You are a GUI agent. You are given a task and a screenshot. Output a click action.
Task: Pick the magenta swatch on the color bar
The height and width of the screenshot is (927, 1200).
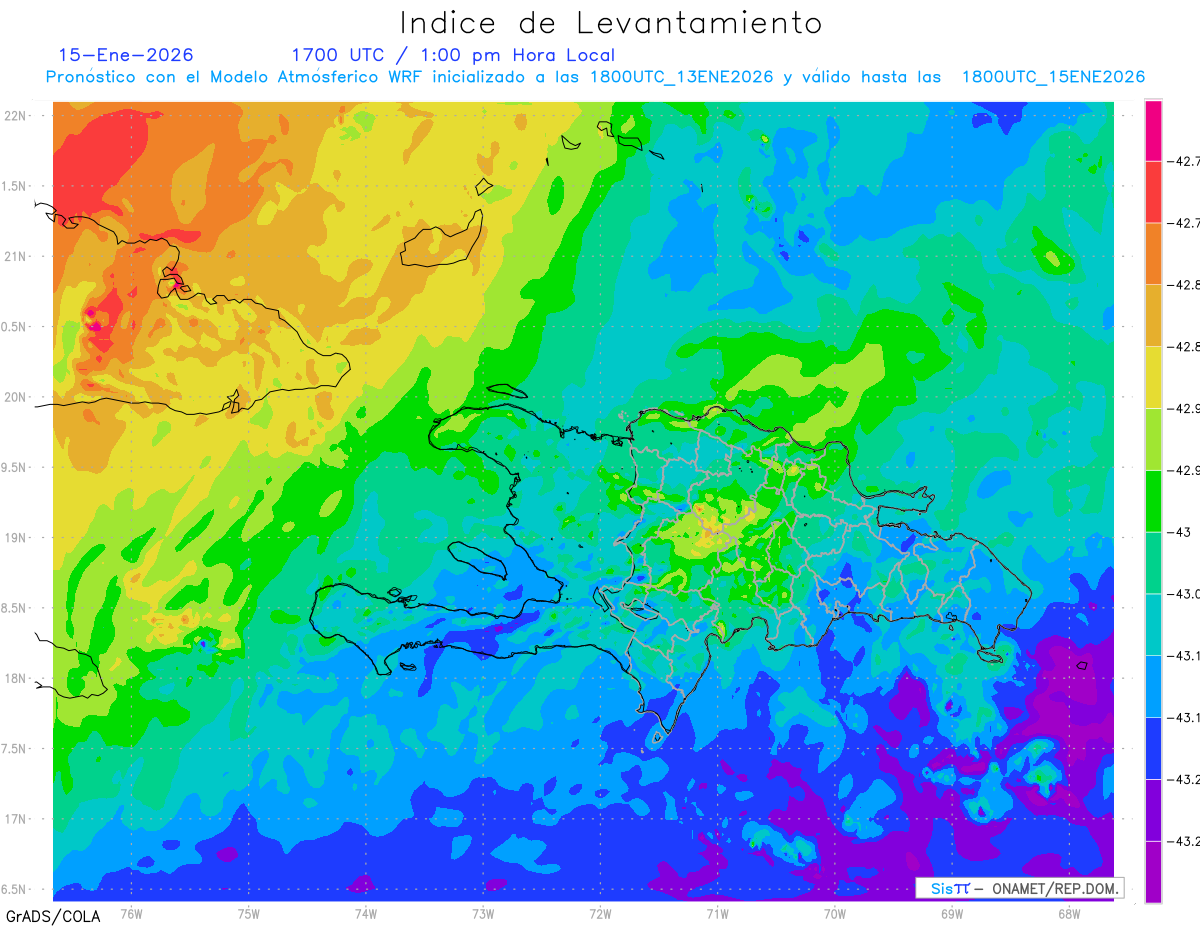(1153, 130)
